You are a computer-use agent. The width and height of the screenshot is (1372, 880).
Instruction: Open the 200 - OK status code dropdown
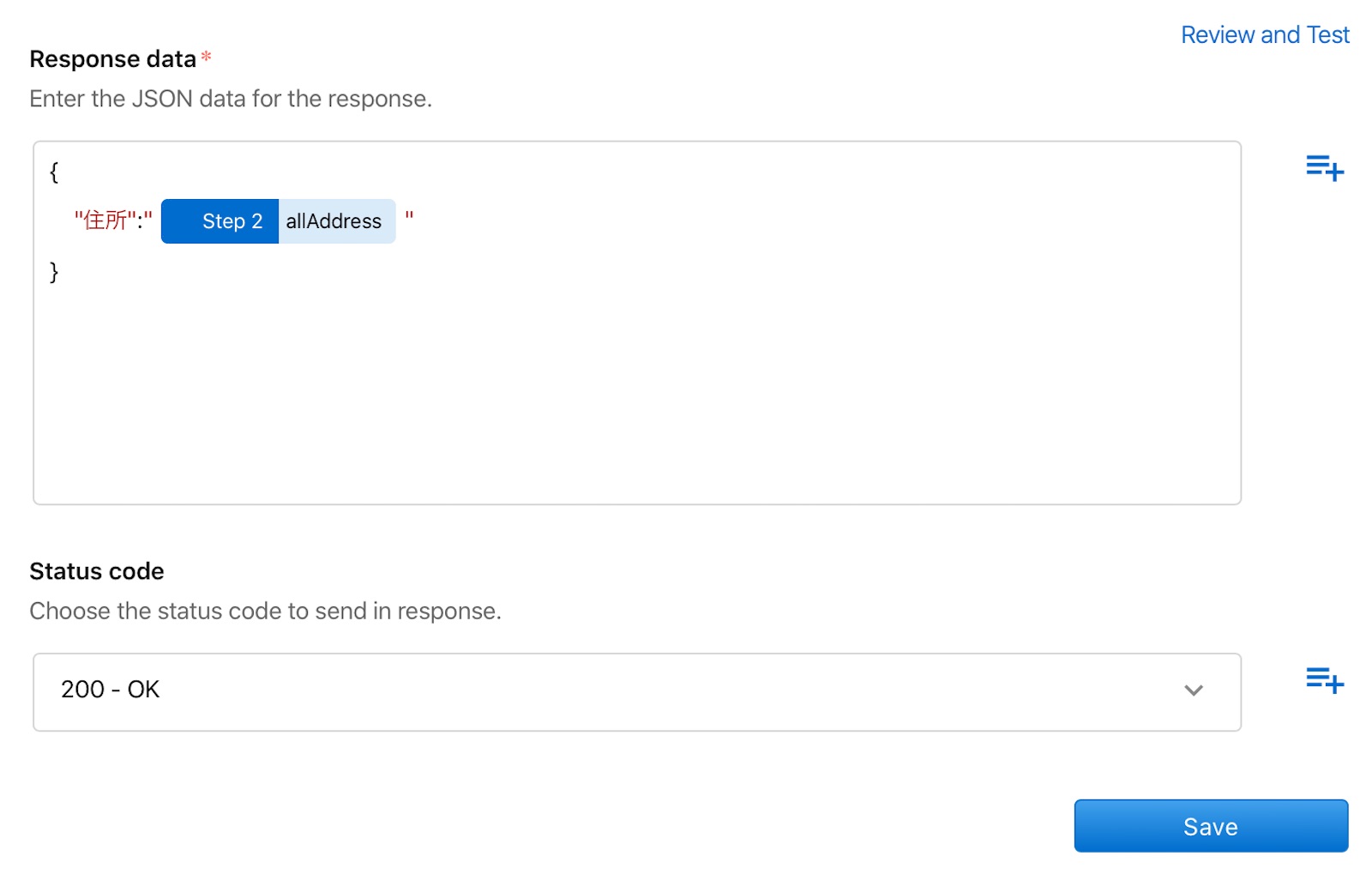[x=637, y=690]
